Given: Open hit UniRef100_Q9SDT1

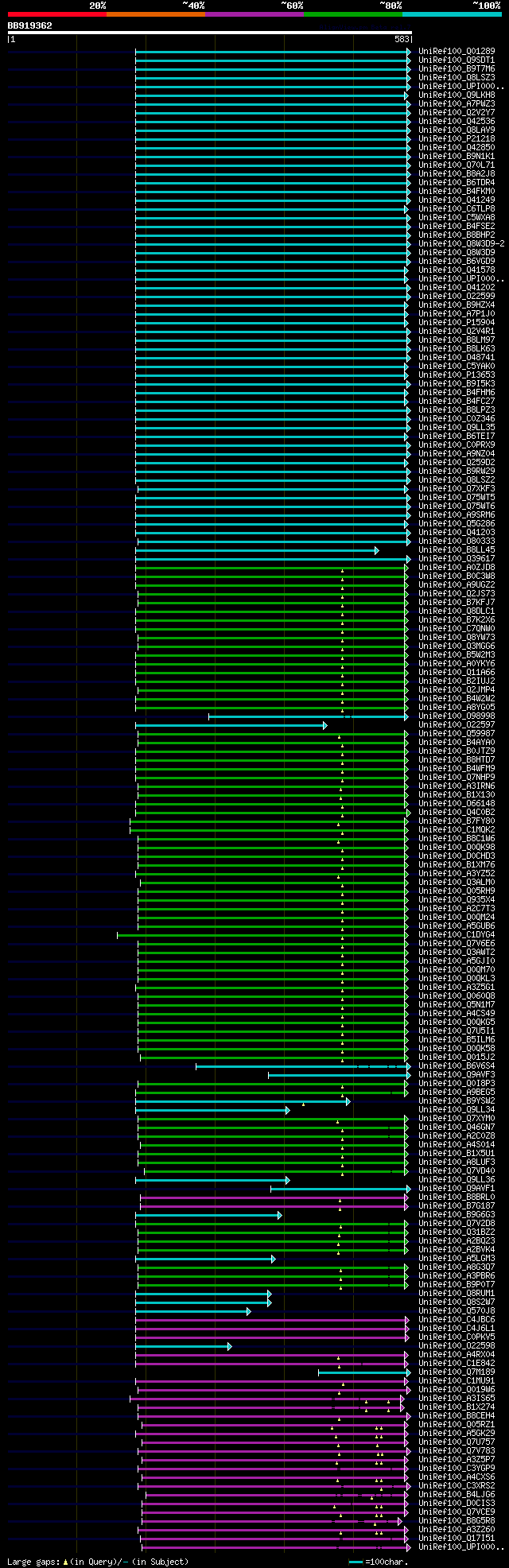Looking at the screenshot, I should (457, 60).
